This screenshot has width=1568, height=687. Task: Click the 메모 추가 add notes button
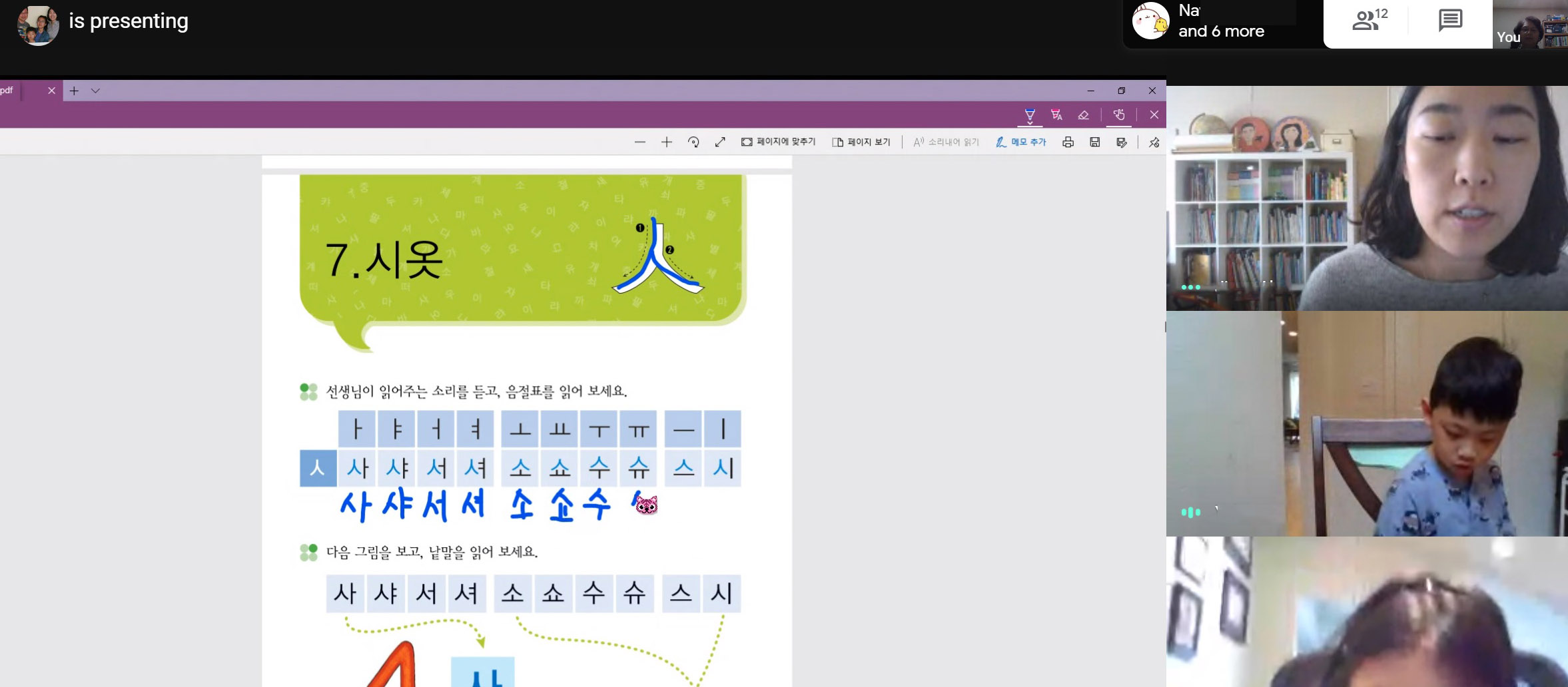point(1021,142)
